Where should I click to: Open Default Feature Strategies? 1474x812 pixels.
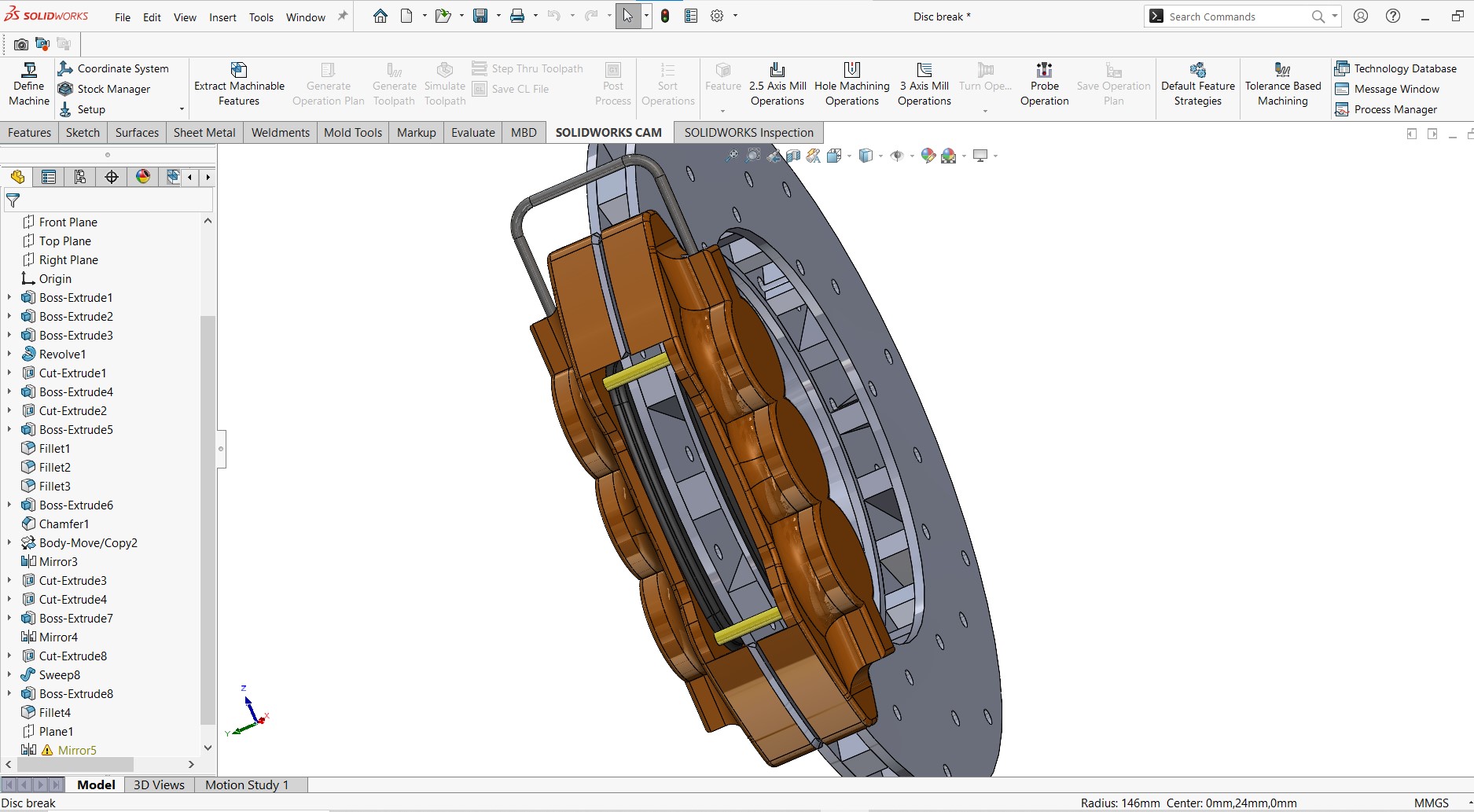pyautogui.click(x=1198, y=84)
